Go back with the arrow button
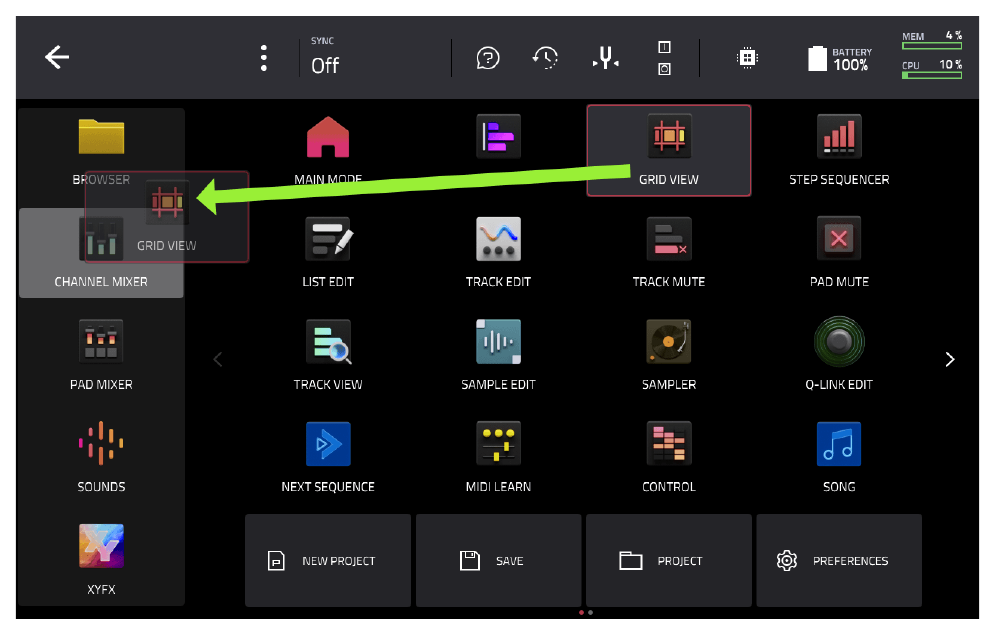Screen dimensions: 996x636 57,57
